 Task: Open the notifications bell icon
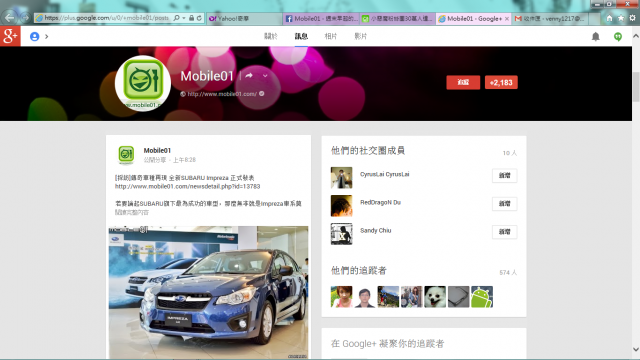coord(596,37)
